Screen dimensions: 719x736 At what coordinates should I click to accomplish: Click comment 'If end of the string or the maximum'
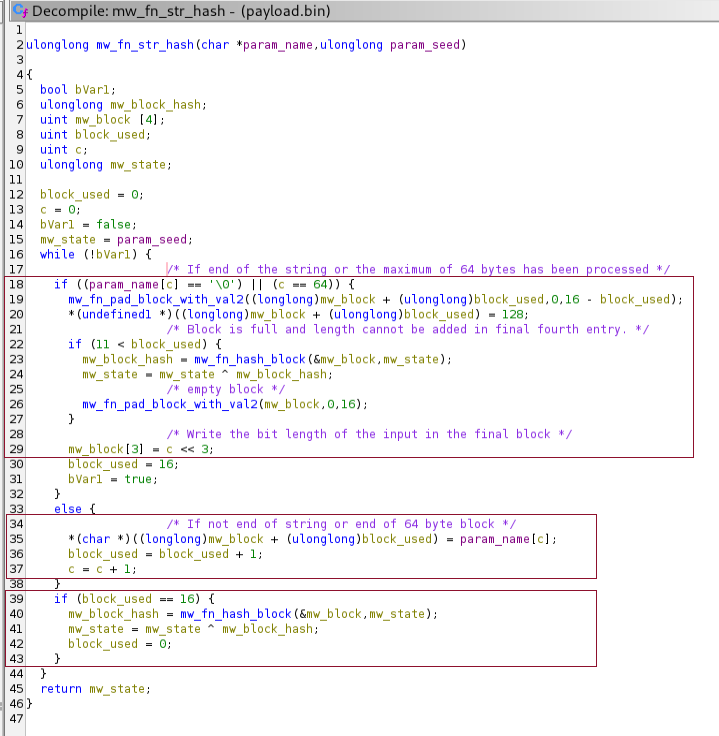point(309,269)
